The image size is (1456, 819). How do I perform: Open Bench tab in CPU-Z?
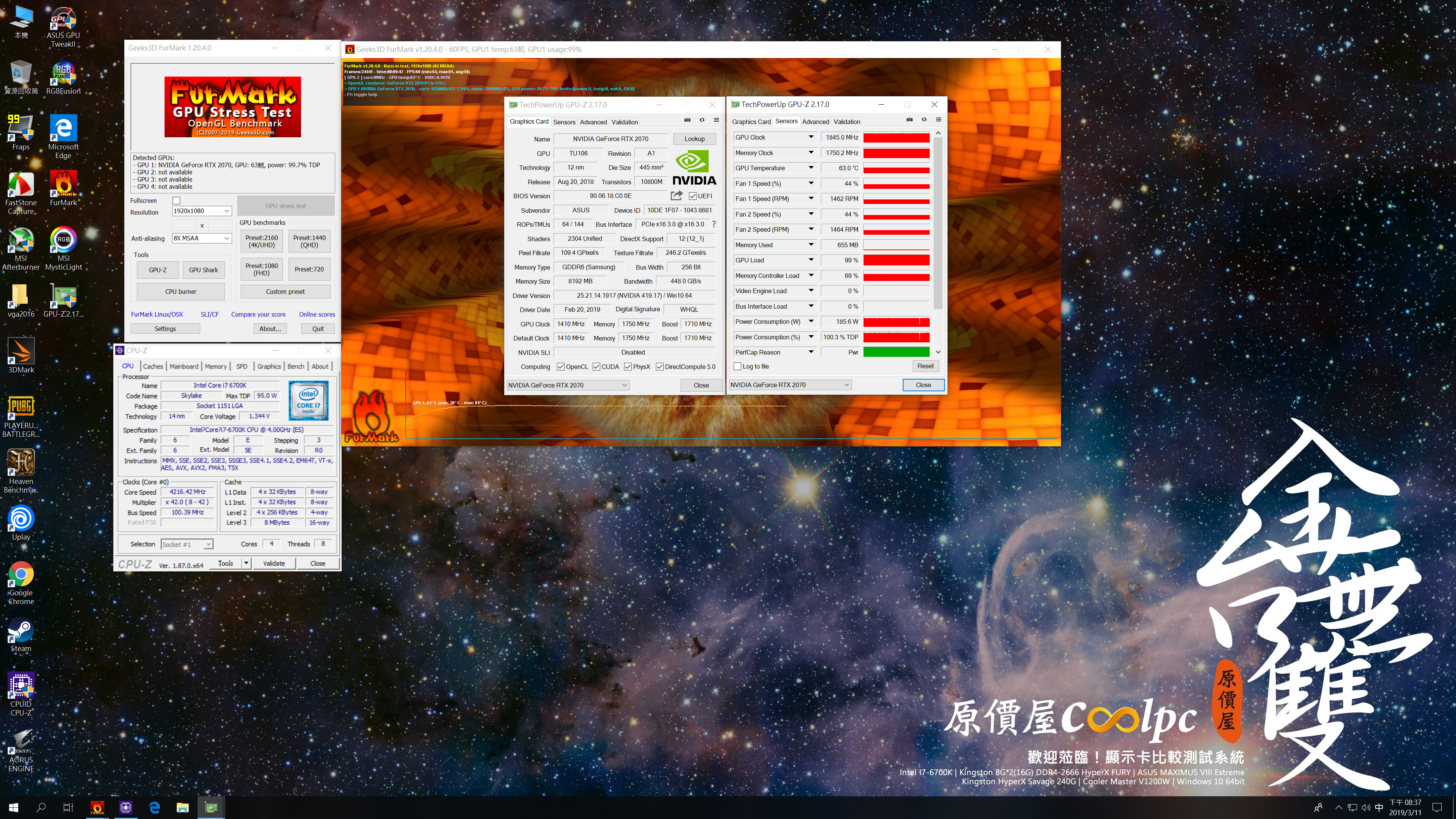[296, 366]
